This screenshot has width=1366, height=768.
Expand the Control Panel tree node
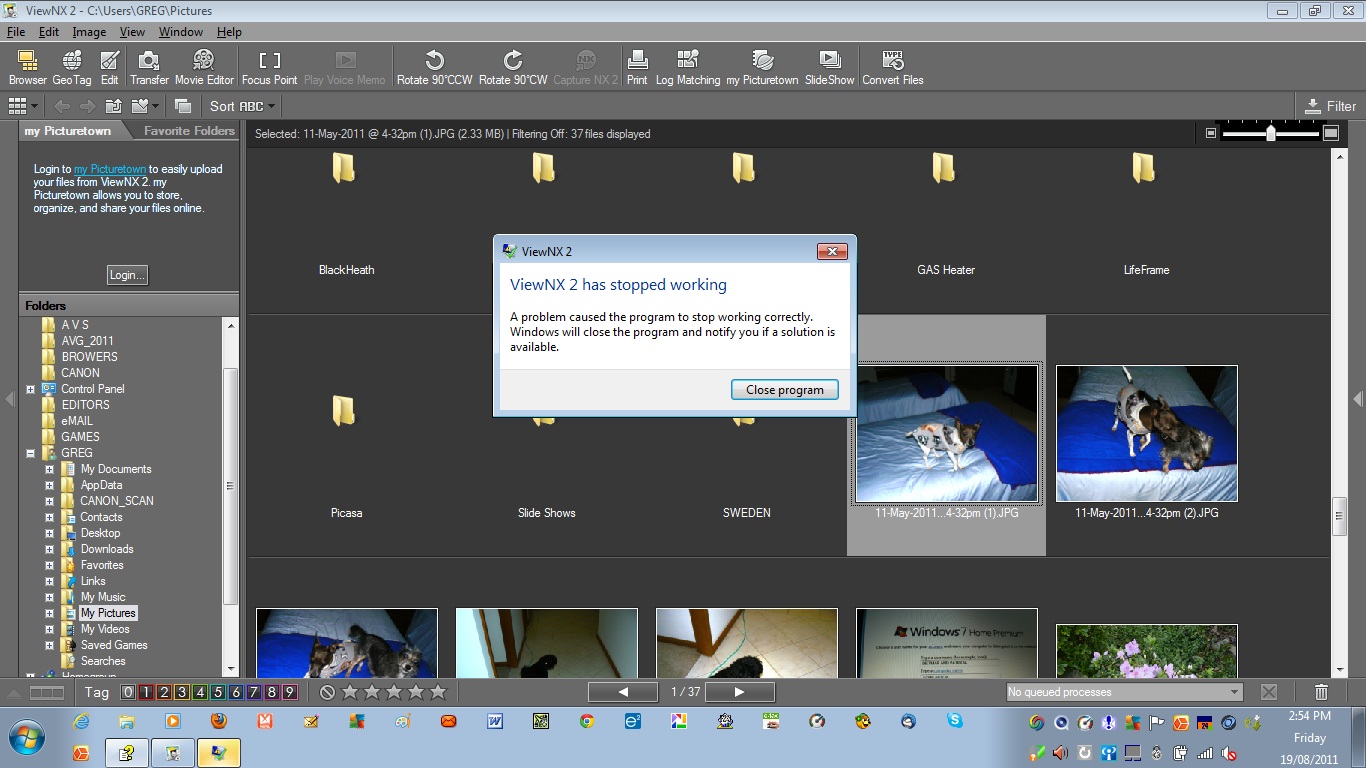(x=31, y=389)
